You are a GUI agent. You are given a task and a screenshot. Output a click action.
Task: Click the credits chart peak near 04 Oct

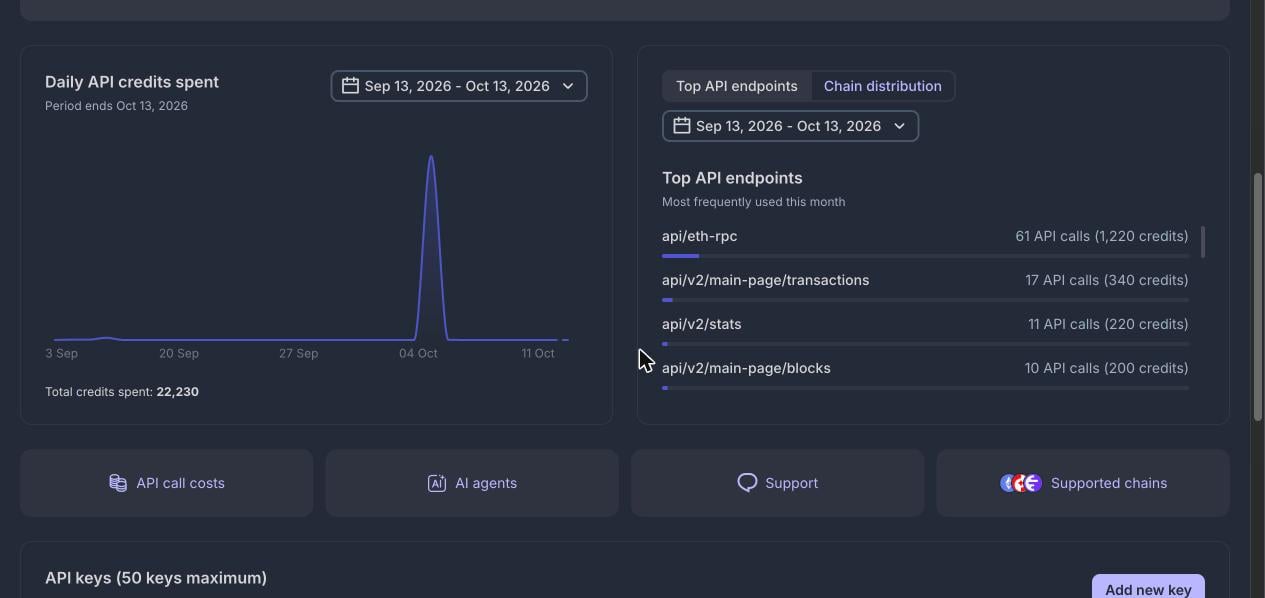431,157
